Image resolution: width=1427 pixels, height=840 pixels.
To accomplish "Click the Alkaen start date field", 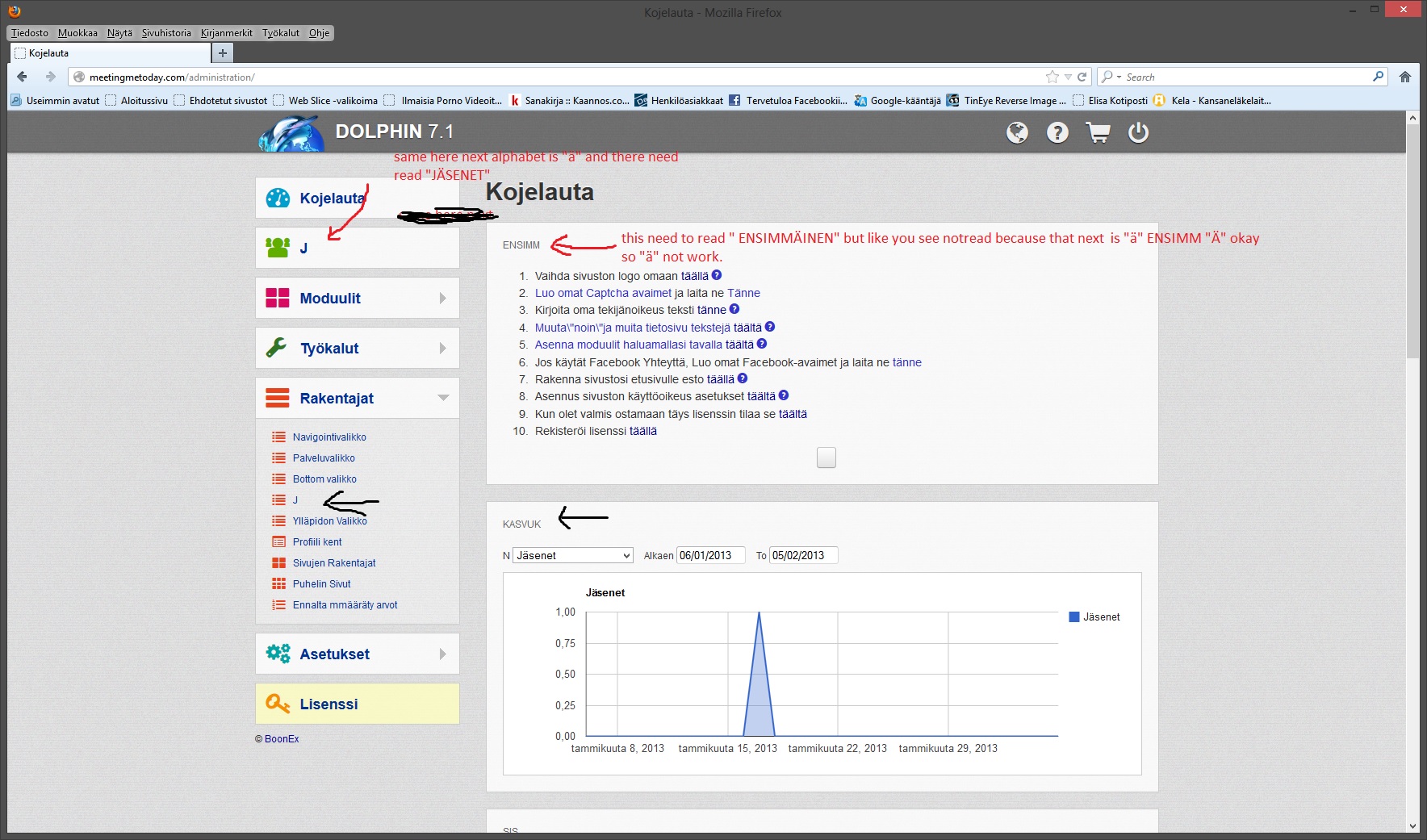I will click(x=709, y=555).
